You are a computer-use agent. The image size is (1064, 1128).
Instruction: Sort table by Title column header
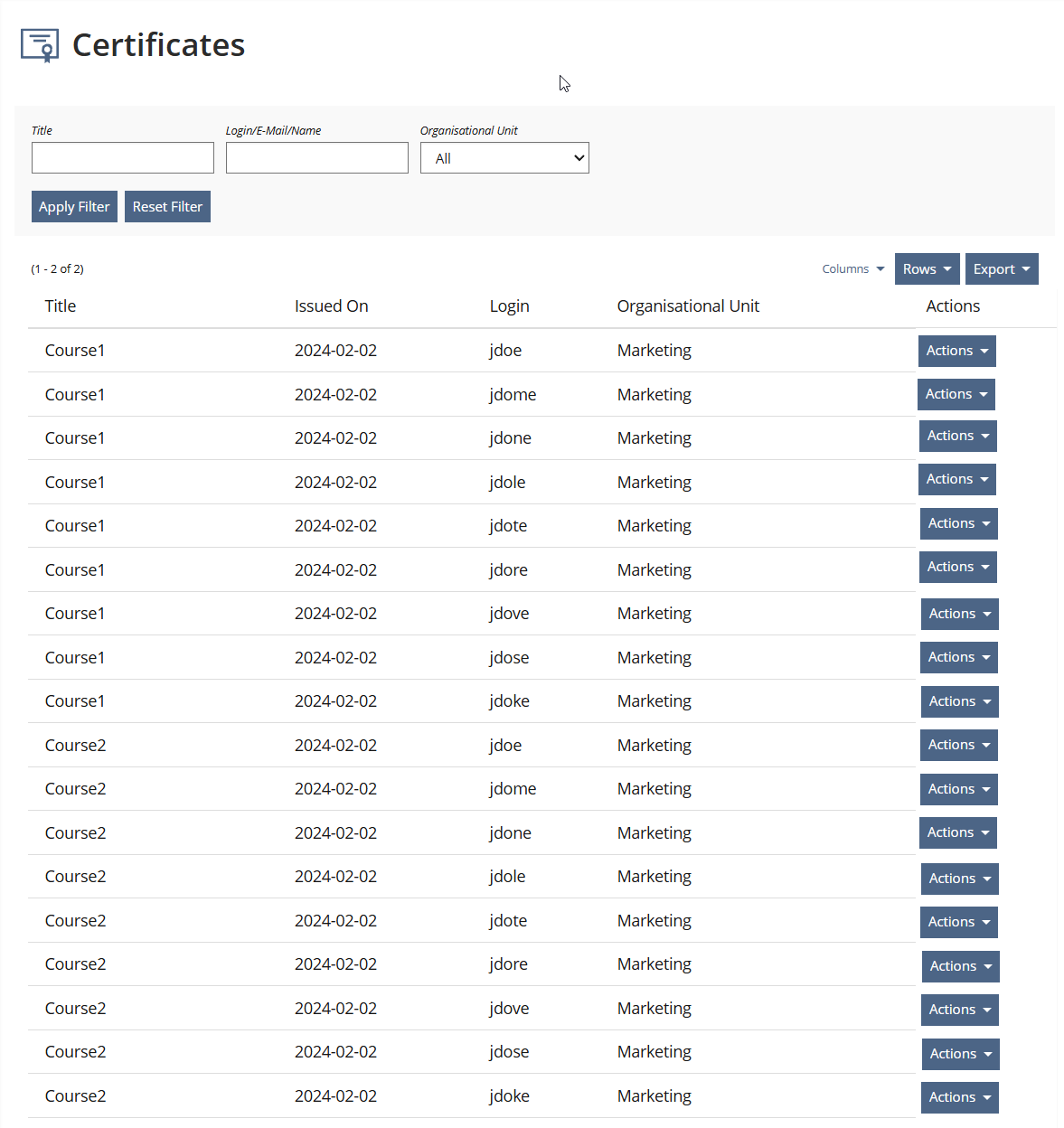[61, 306]
